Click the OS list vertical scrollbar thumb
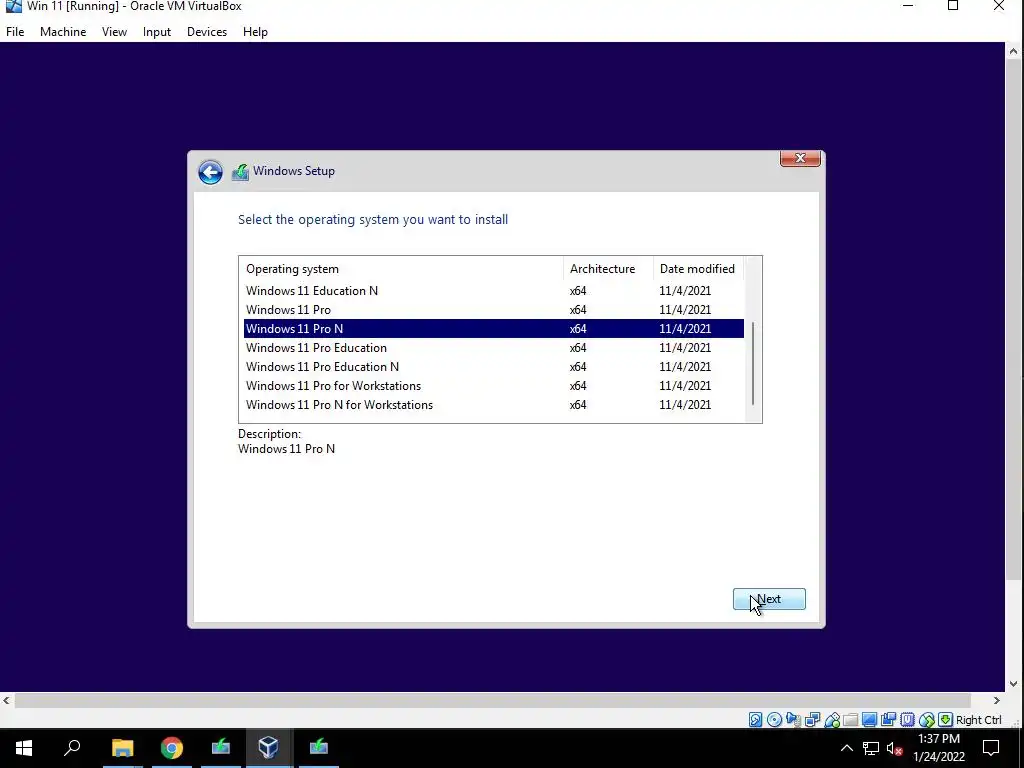The height and width of the screenshot is (768, 1024). click(x=753, y=363)
